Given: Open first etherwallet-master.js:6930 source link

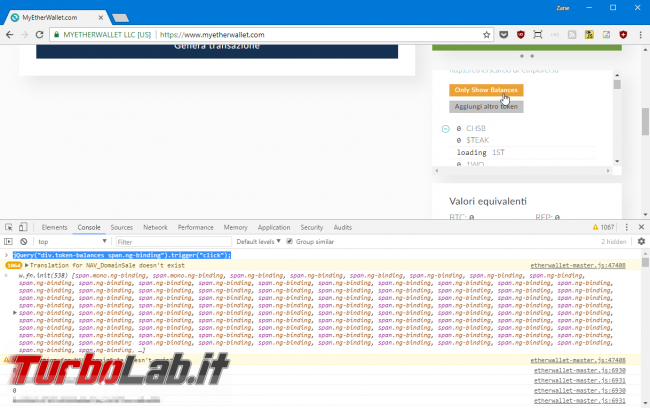Looking at the screenshot, I should (x=580, y=370).
